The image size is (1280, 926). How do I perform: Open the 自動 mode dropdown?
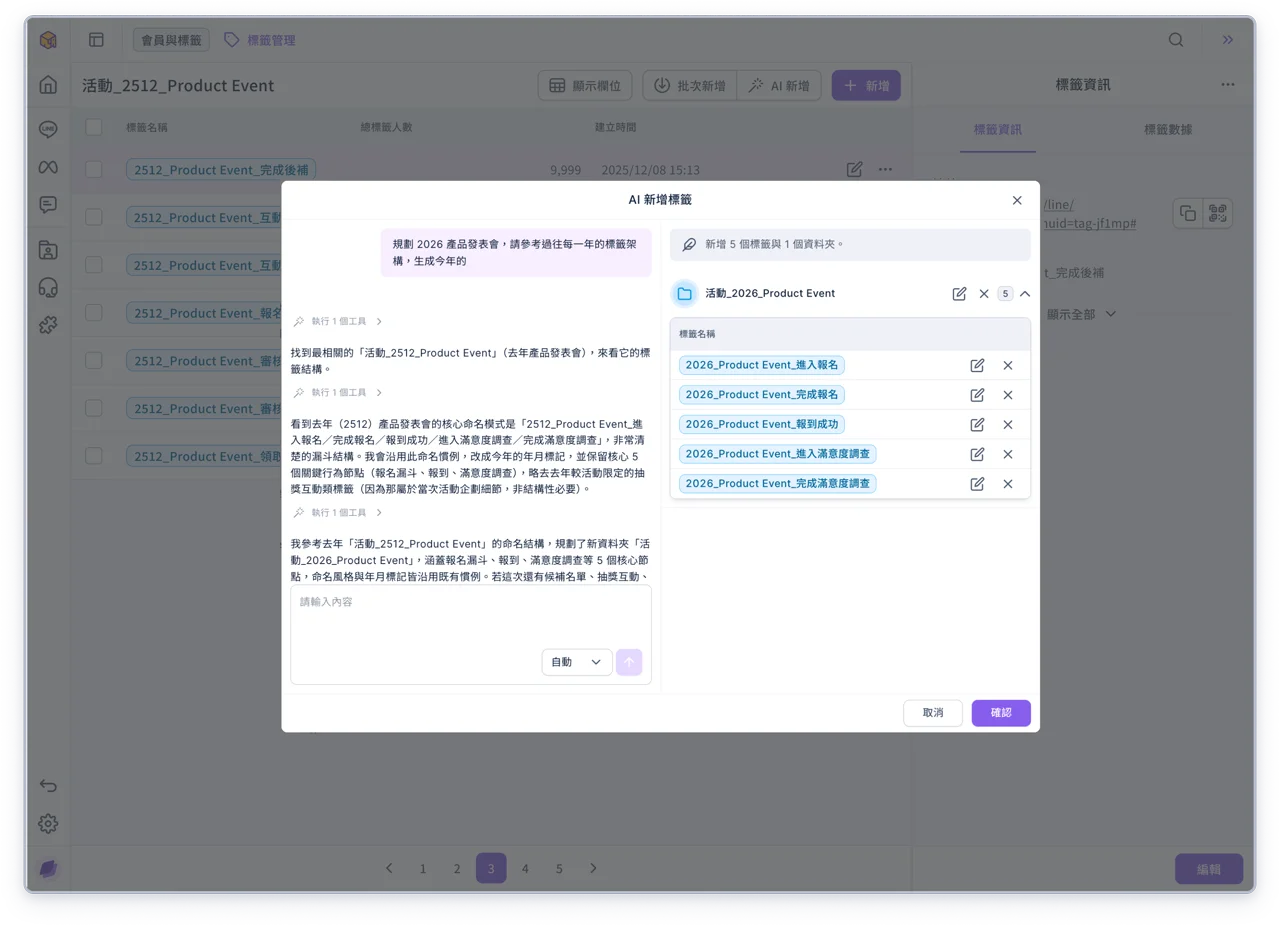(577, 662)
